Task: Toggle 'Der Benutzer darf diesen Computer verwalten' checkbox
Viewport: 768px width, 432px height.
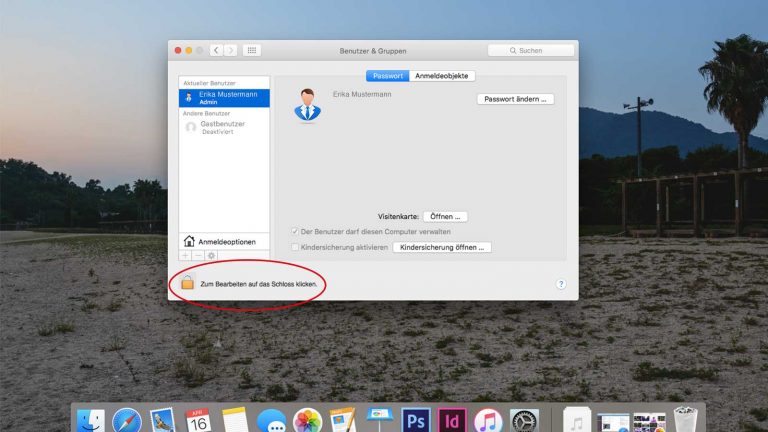Action: (x=295, y=231)
